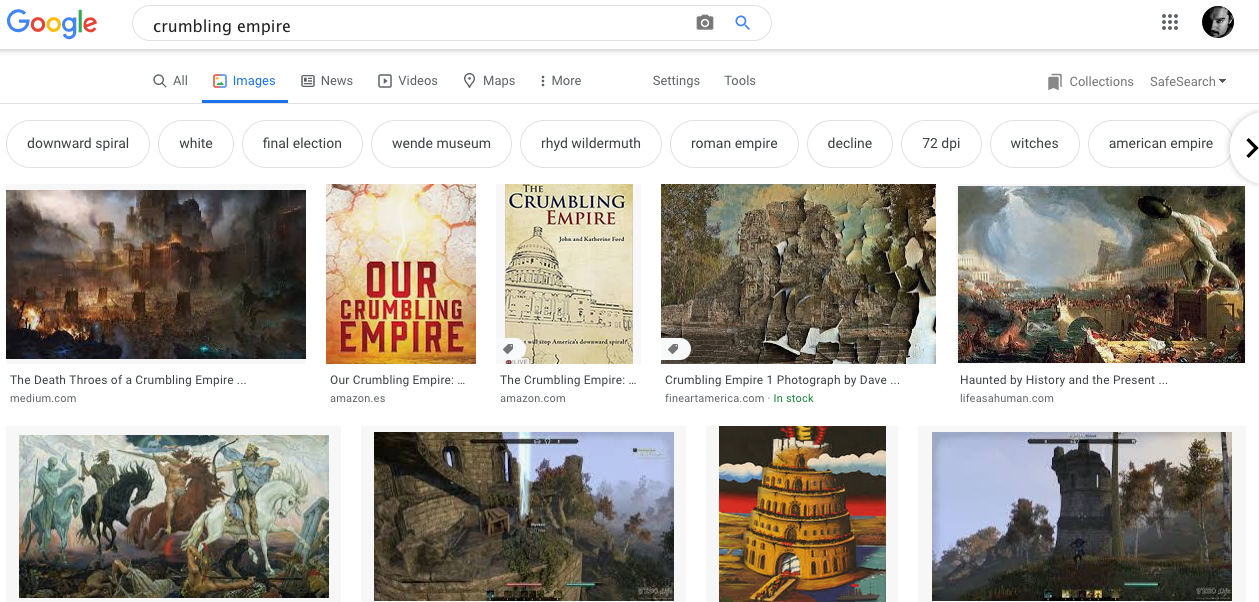Screen dimensions: 1259x602
Task: Expand the SafeSearch dropdown
Action: point(1187,82)
